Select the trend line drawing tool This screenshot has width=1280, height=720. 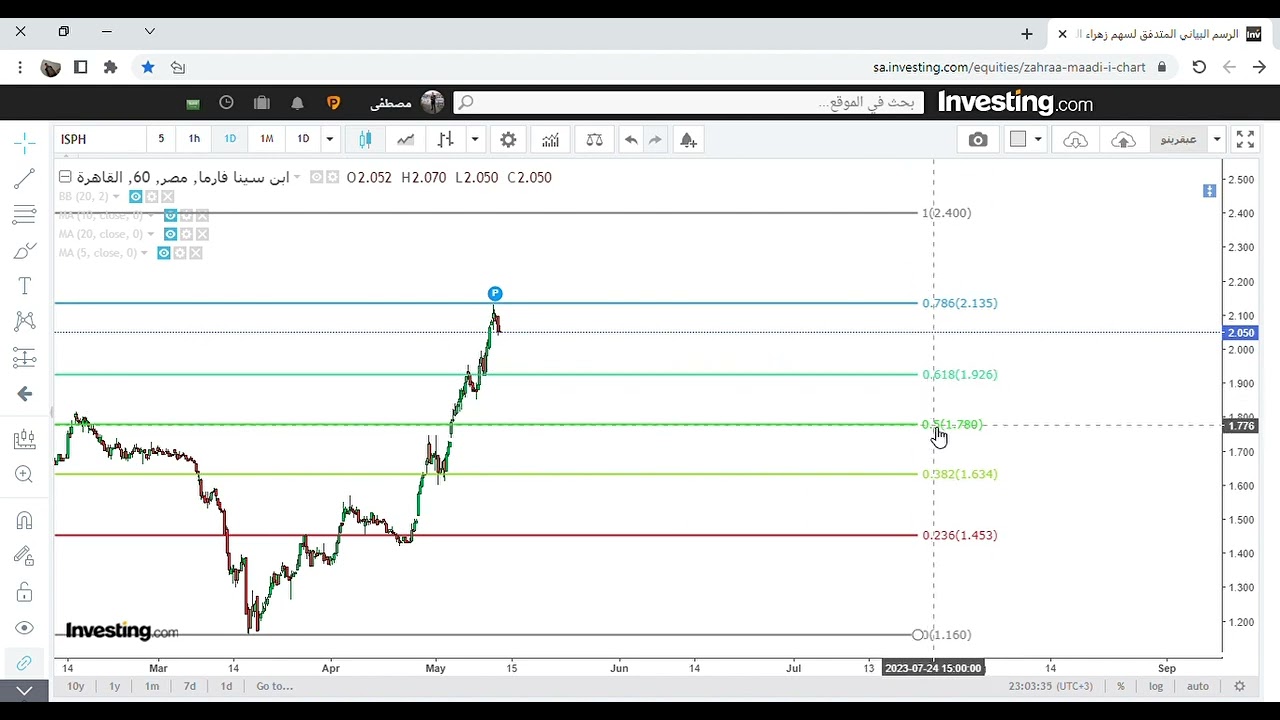click(25, 179)
